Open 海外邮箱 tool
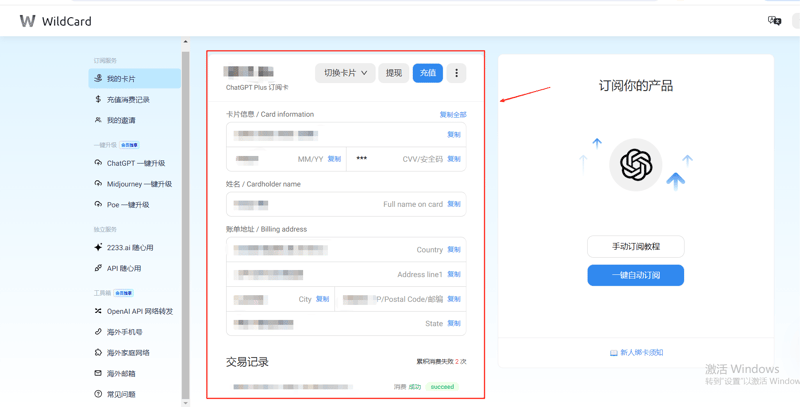The height and width of the screenshot is (407, 800). coord(121,373)
